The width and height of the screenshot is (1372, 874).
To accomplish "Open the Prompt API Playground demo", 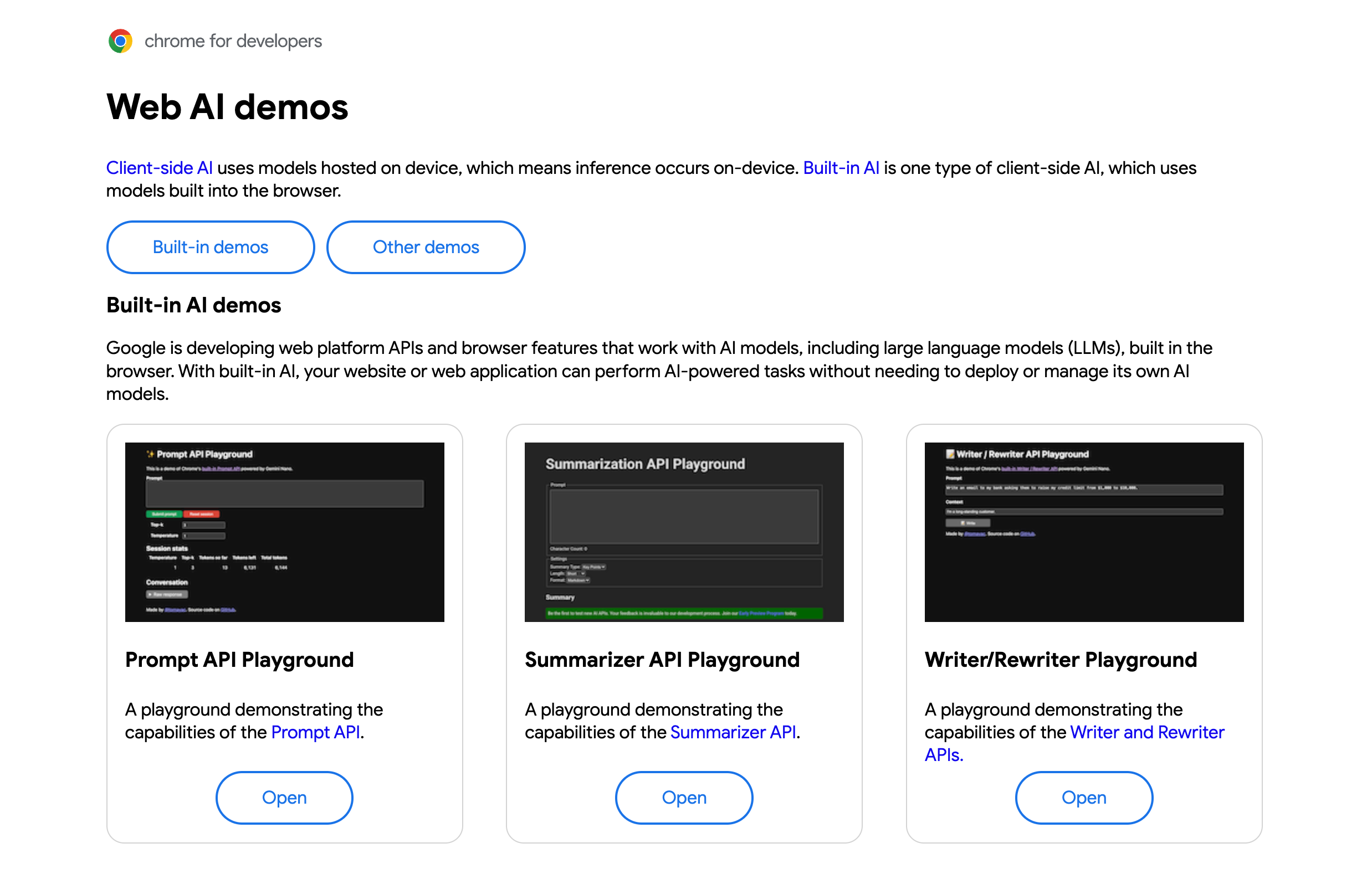I will [284, 797].
